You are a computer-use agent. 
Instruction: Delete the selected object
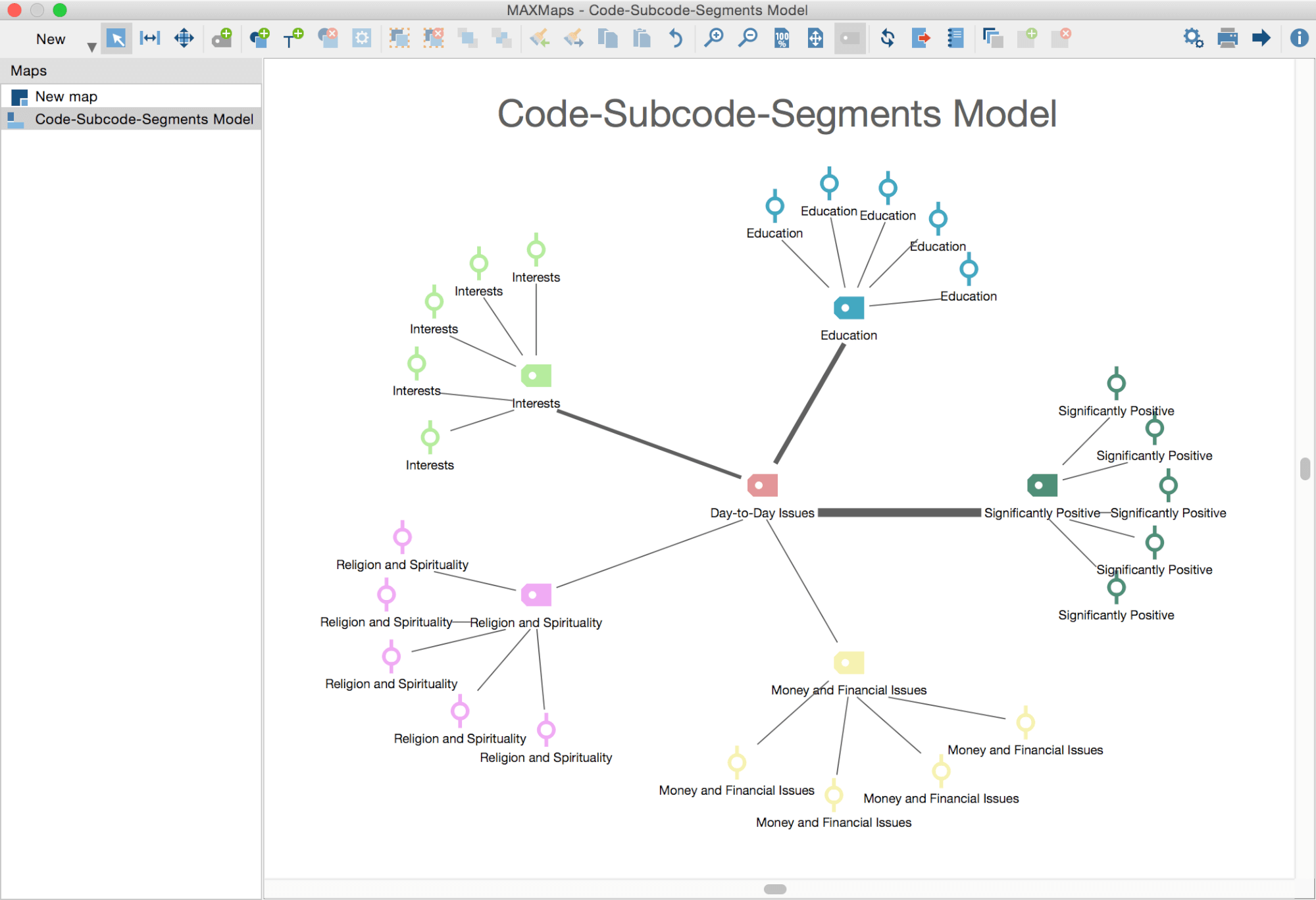click(328, 38)
